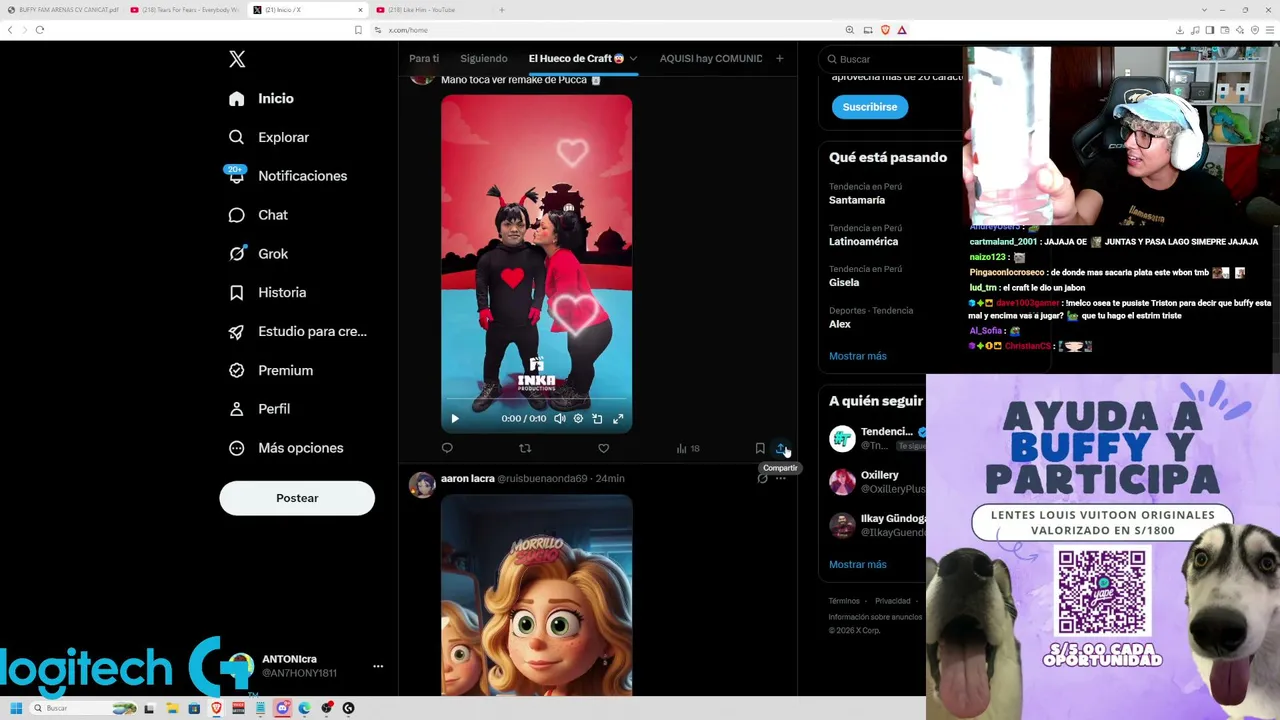Image resolution: width=1280 pixels, height=720 pixels.
Task: Open account menu dots beside ANTONIcra
Action: (x=378, y=666)
